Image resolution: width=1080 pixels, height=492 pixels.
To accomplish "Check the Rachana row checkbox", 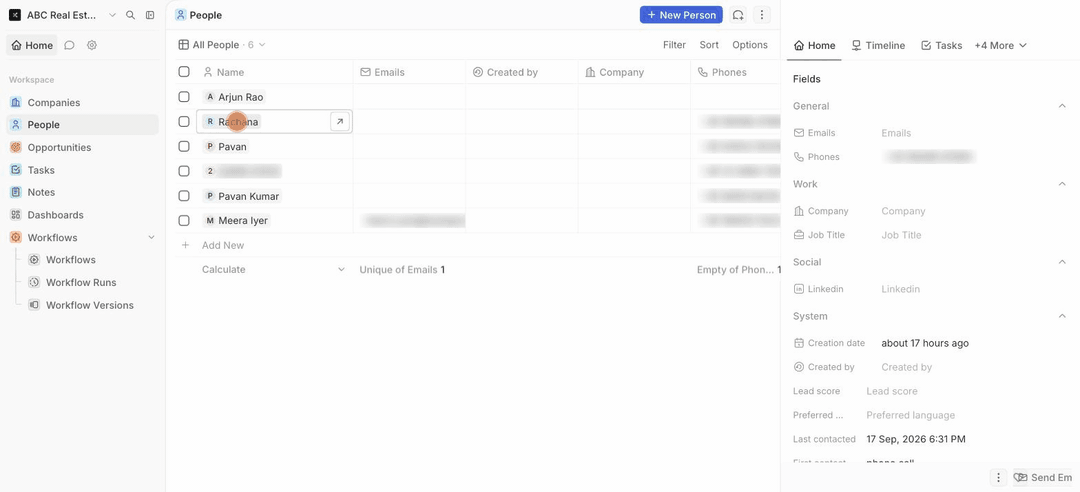I will coord(184,121).
